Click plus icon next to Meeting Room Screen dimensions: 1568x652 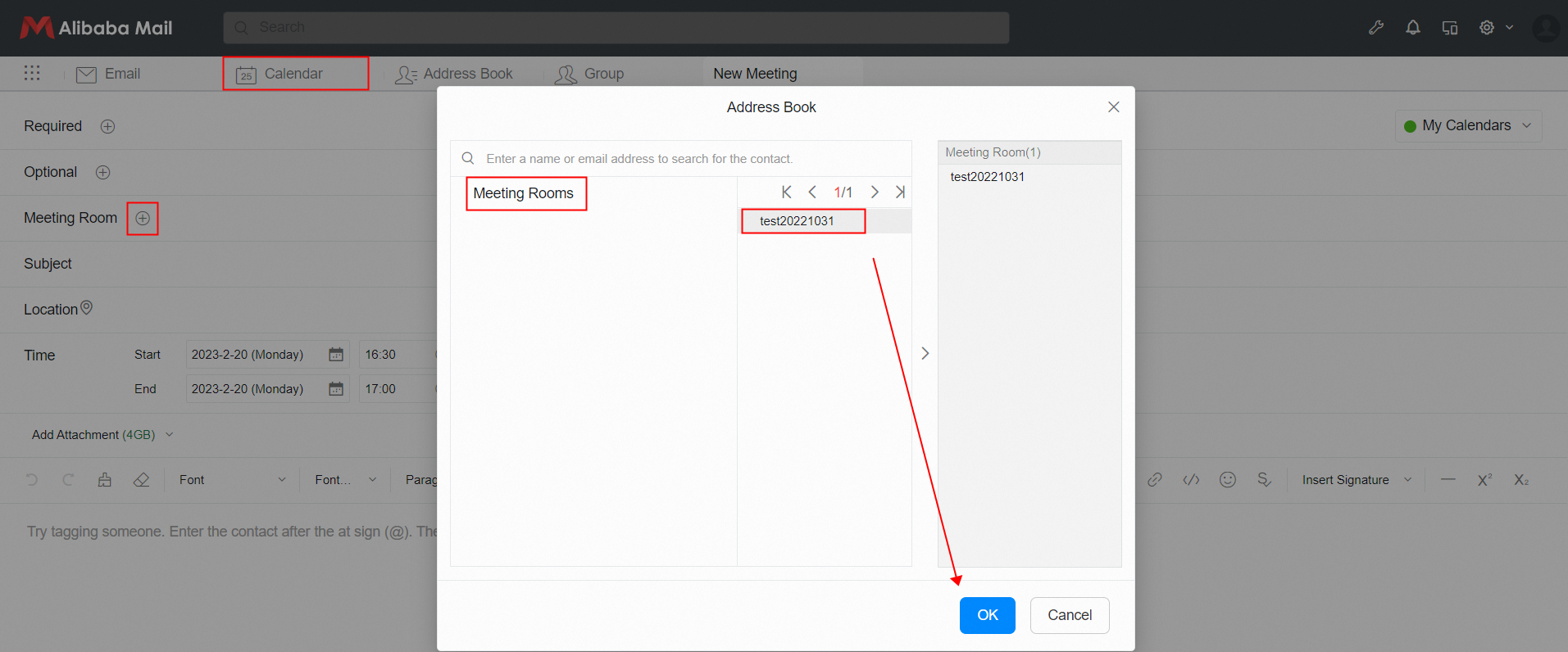[x=143, y=218]
